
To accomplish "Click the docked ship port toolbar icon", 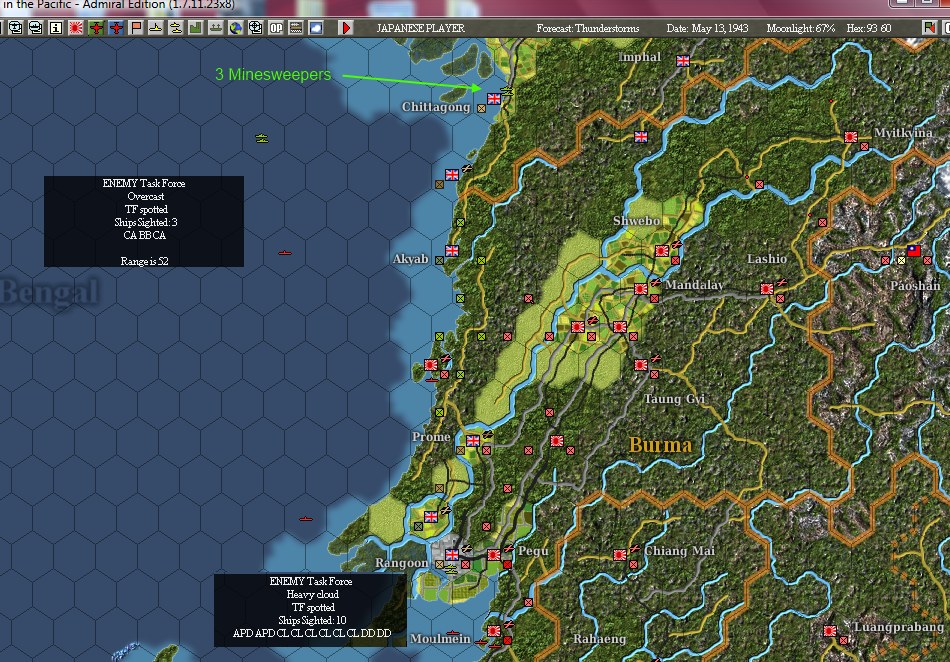I will pyautogui.click(x=216, y=28).
